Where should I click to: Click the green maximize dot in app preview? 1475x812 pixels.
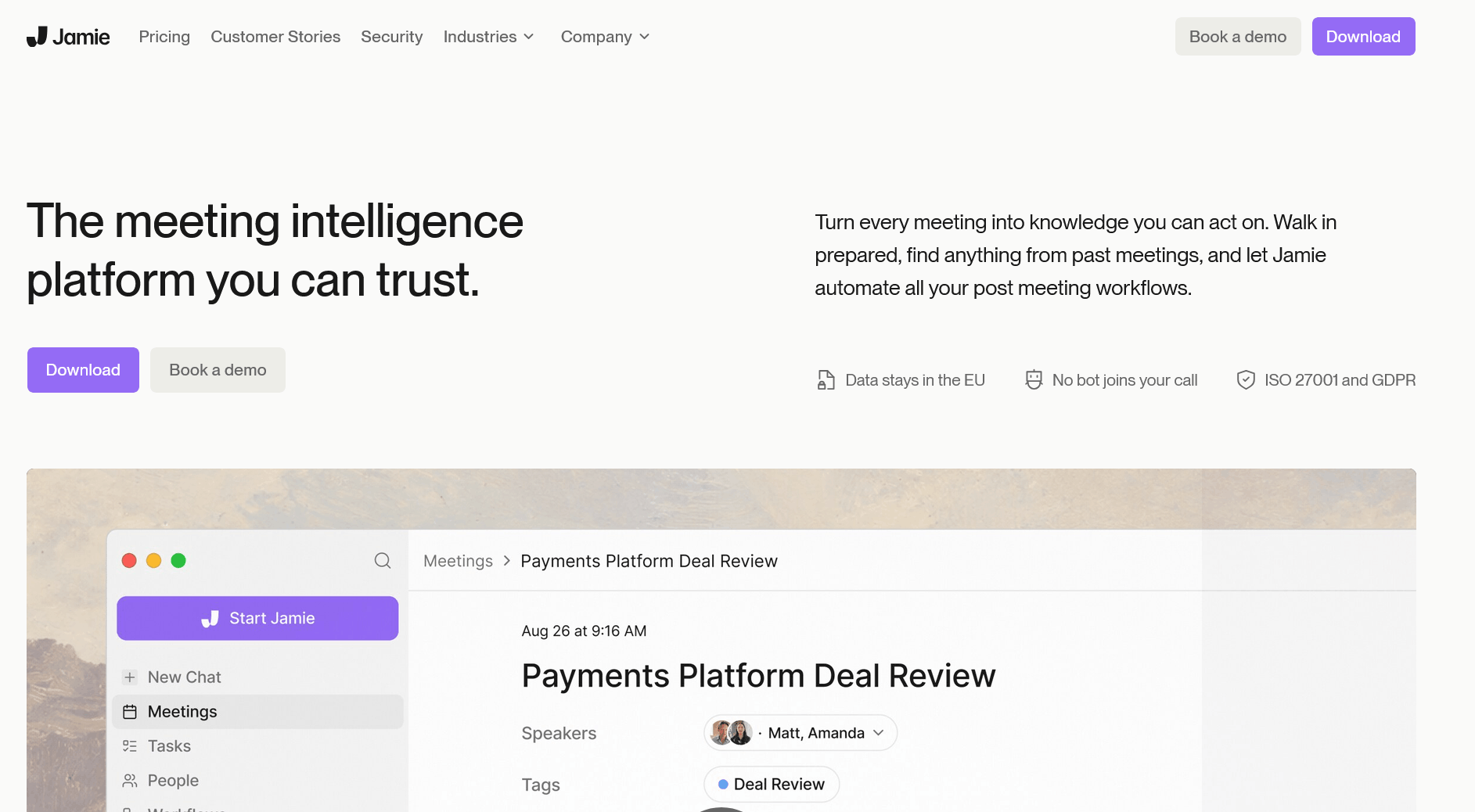coord(178,561)
